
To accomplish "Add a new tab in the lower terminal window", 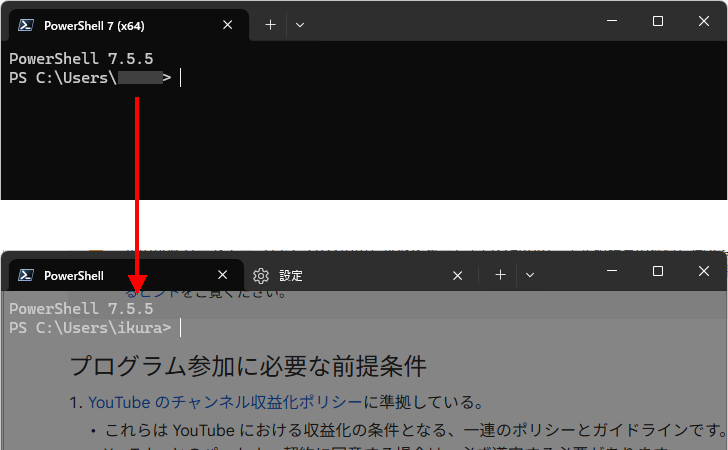I will (x=500, y=275).
